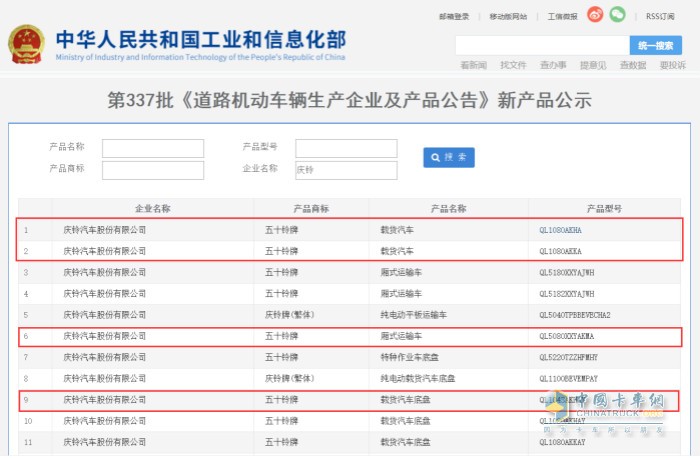Click the 产品商标 input field
The height and width of the screenshot is (458, 700).
[153, 170]
